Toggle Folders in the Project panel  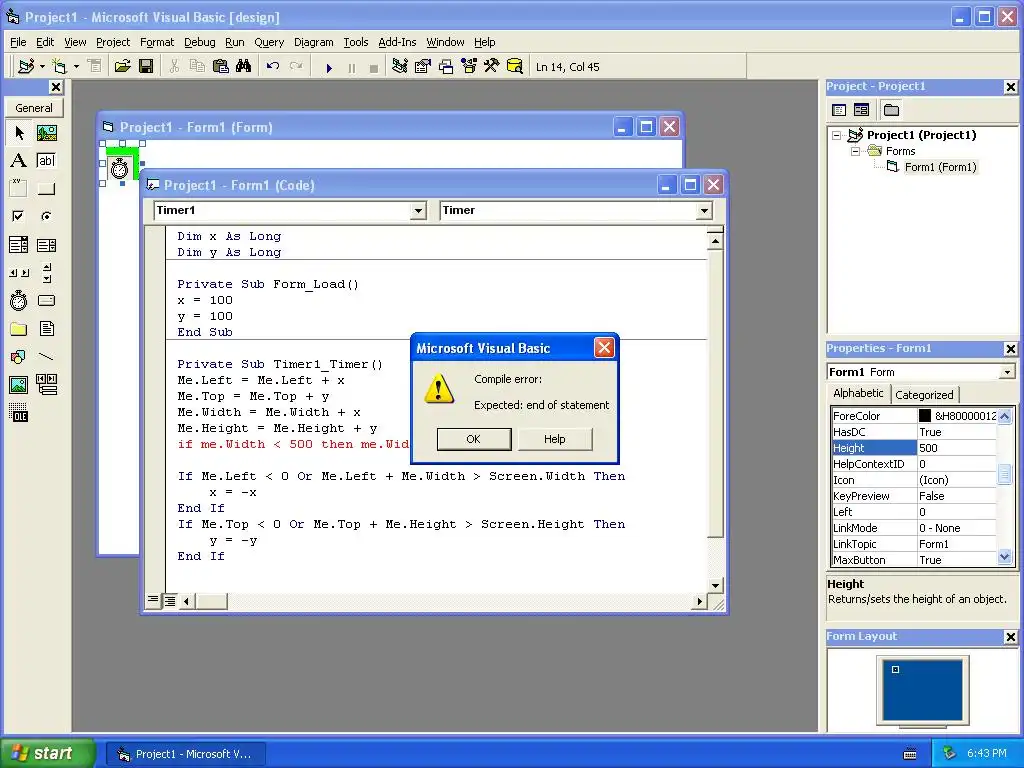point(891,110)
